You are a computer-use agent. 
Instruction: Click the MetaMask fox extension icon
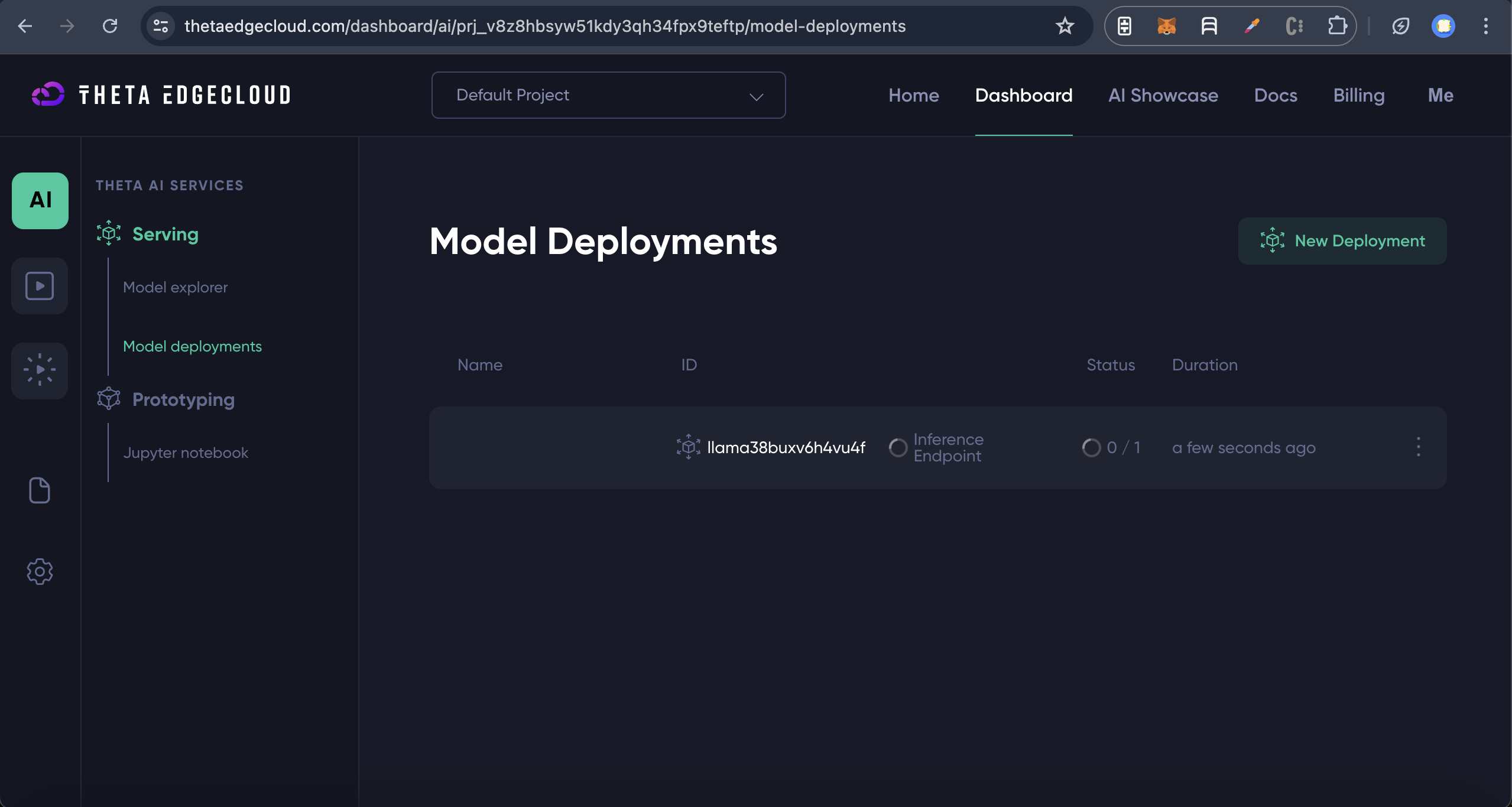coord(1166,26)
